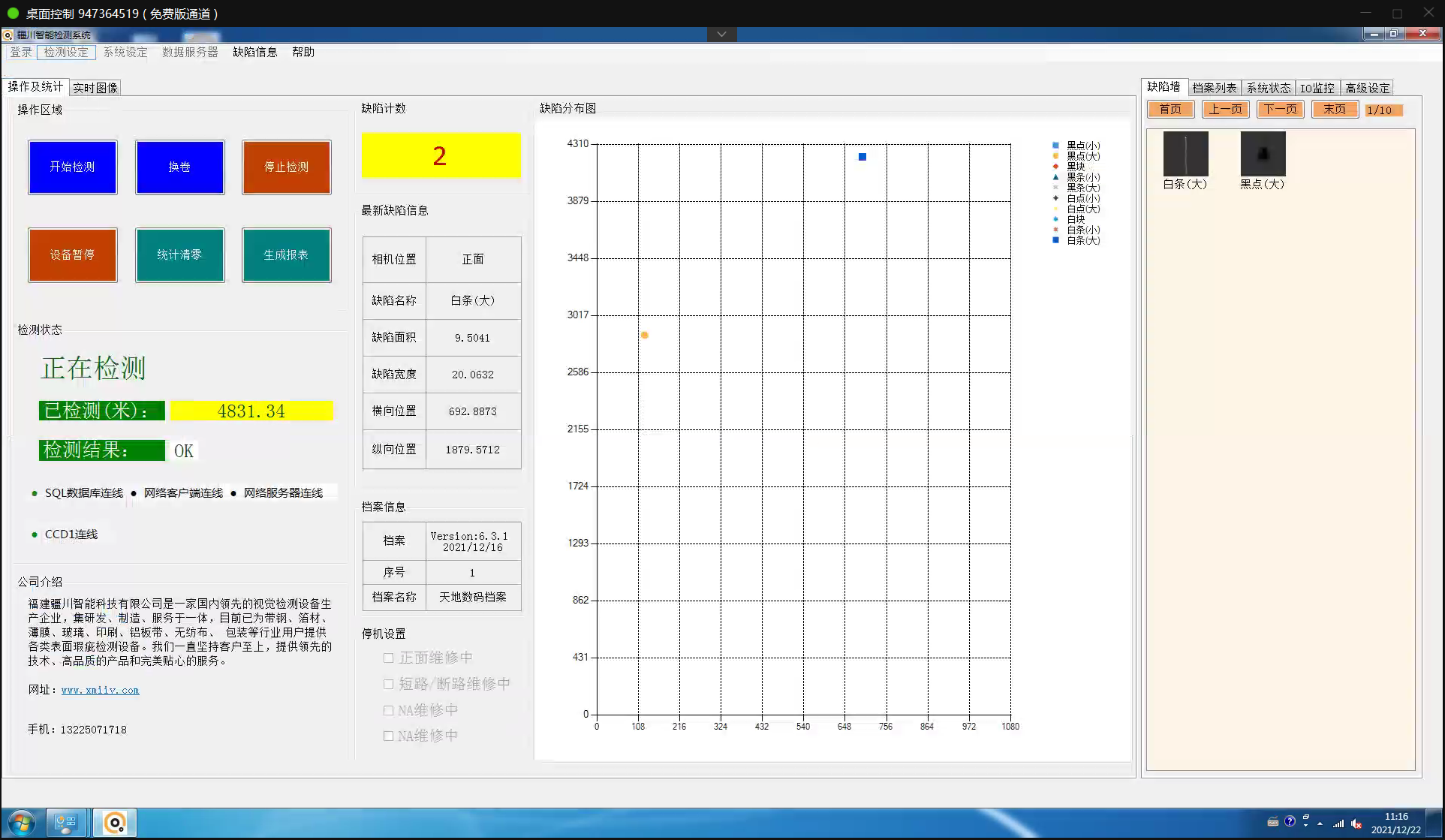Switch to the 系统状态 tab
Viewport: 1445px width, 840px height.
tap(1269, 88)
